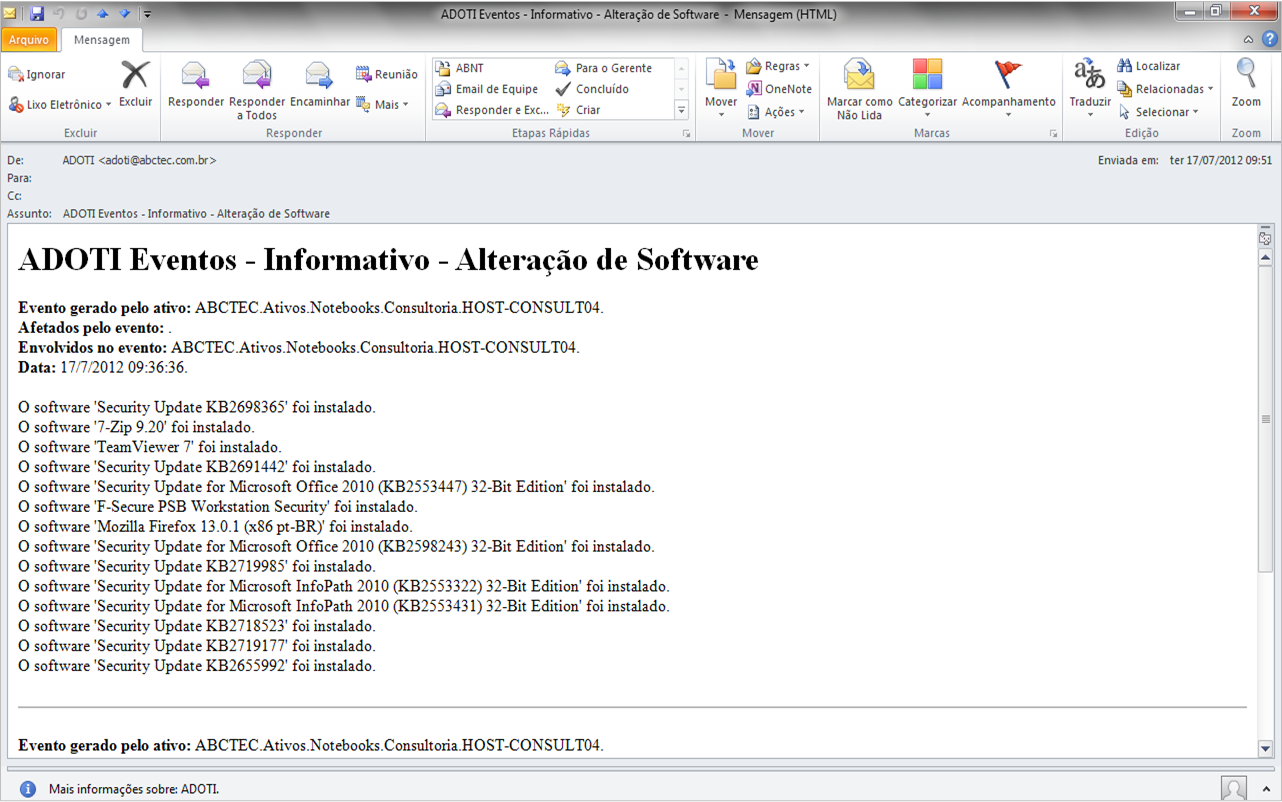
Task: Click sent date 'ter 17/07/2012 09:51'
Action: [x=1221, y=160]
